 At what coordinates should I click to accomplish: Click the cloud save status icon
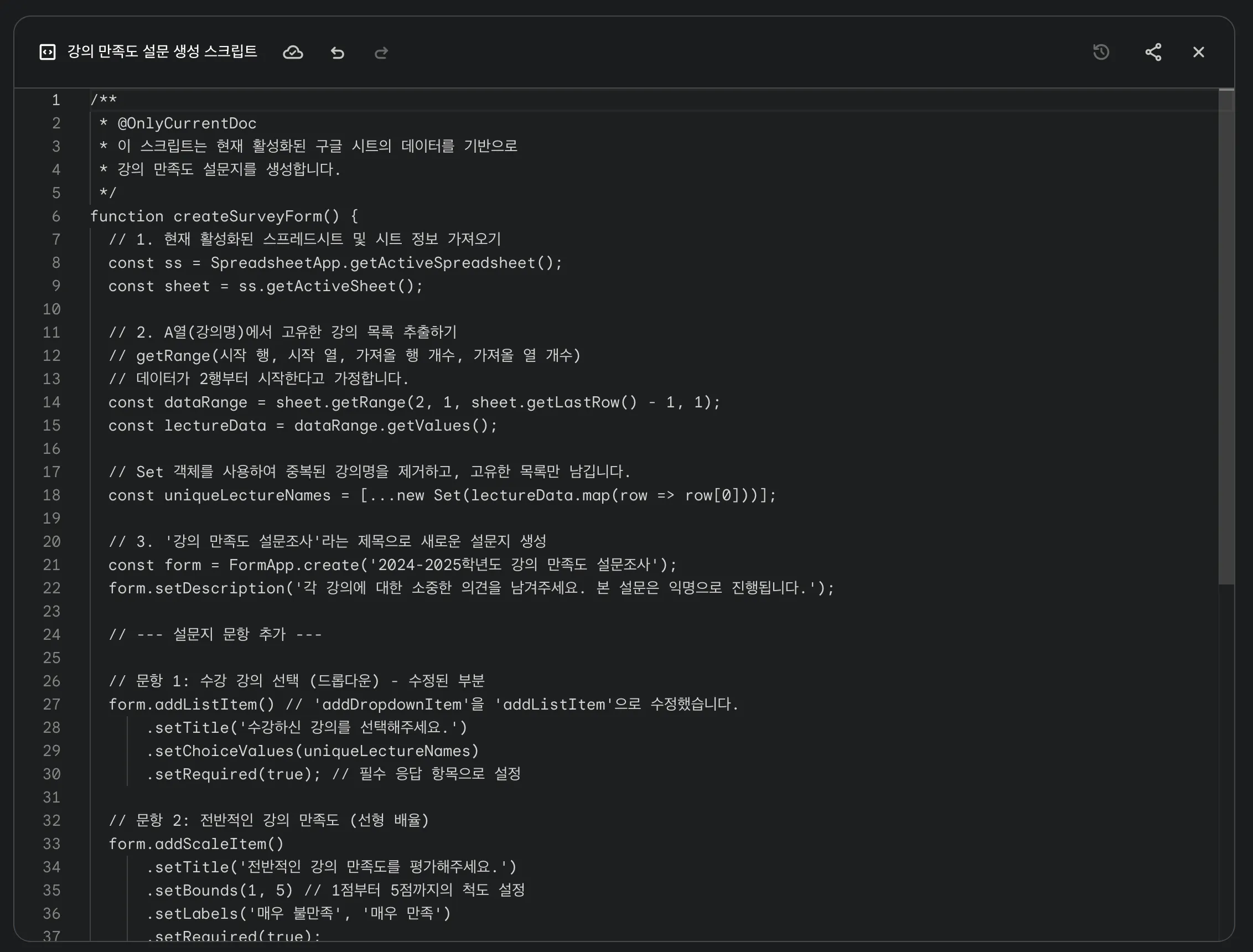[293, 53]
